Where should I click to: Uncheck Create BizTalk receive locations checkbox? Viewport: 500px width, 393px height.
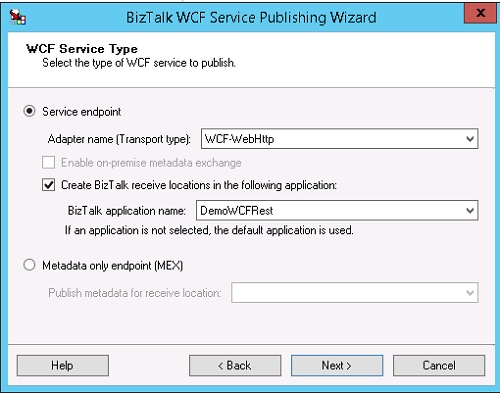[49, 185]
